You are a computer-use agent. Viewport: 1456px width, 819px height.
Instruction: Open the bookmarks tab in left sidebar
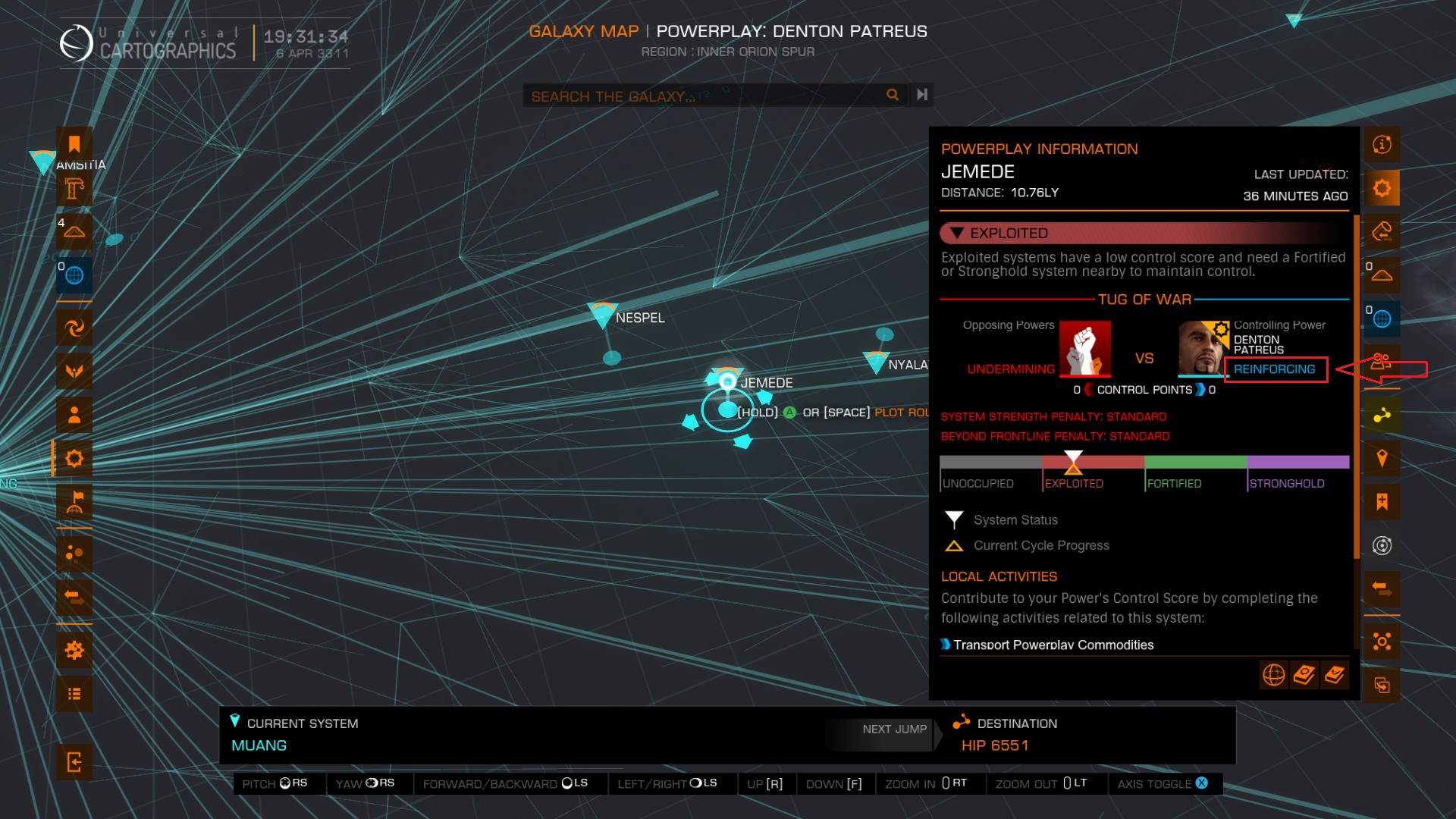(x=74, y=144)
